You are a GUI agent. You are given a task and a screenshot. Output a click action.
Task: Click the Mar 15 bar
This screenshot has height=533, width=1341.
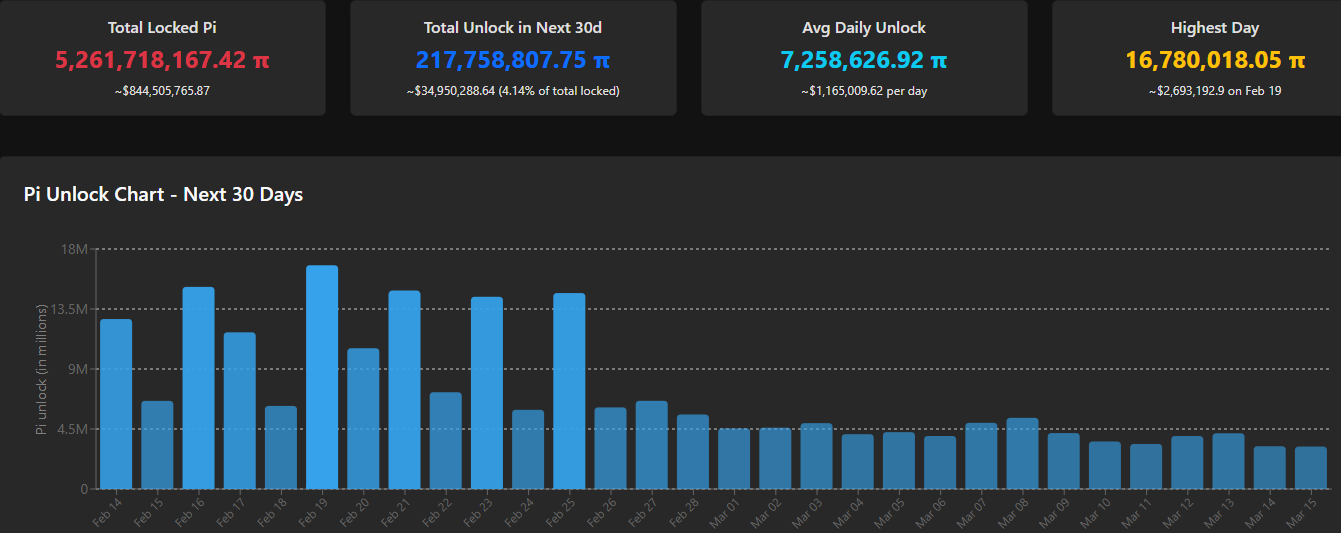coord(1311,467)
